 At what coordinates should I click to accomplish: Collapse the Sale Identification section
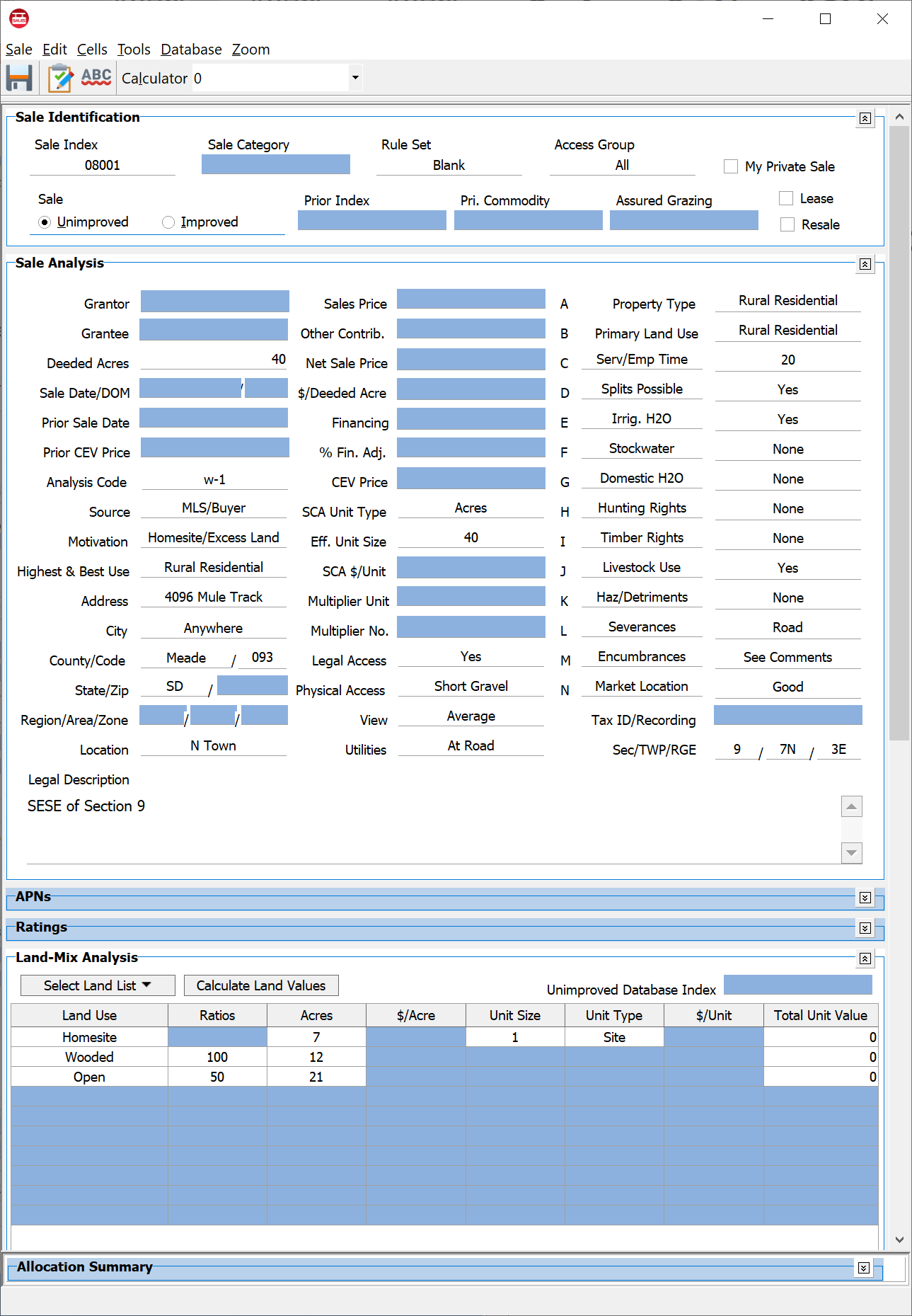pyautogui.click(x=865, y=118)
